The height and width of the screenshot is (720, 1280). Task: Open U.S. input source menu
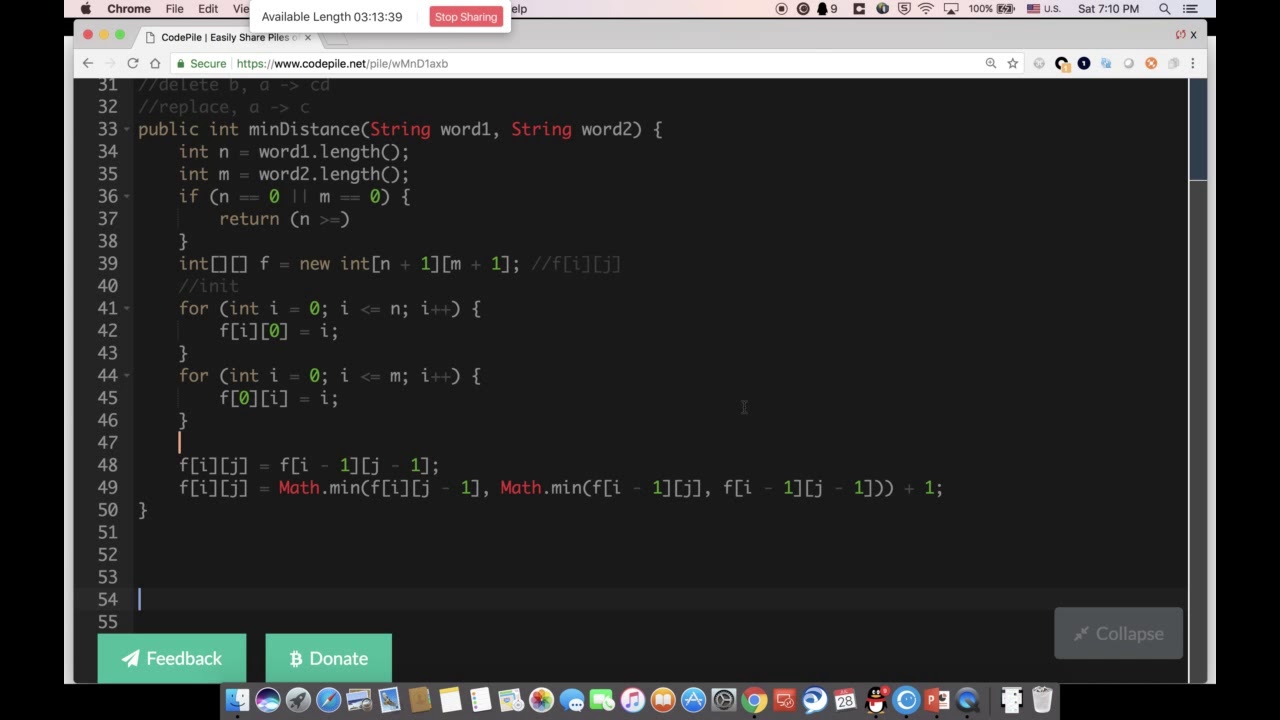1044,9
